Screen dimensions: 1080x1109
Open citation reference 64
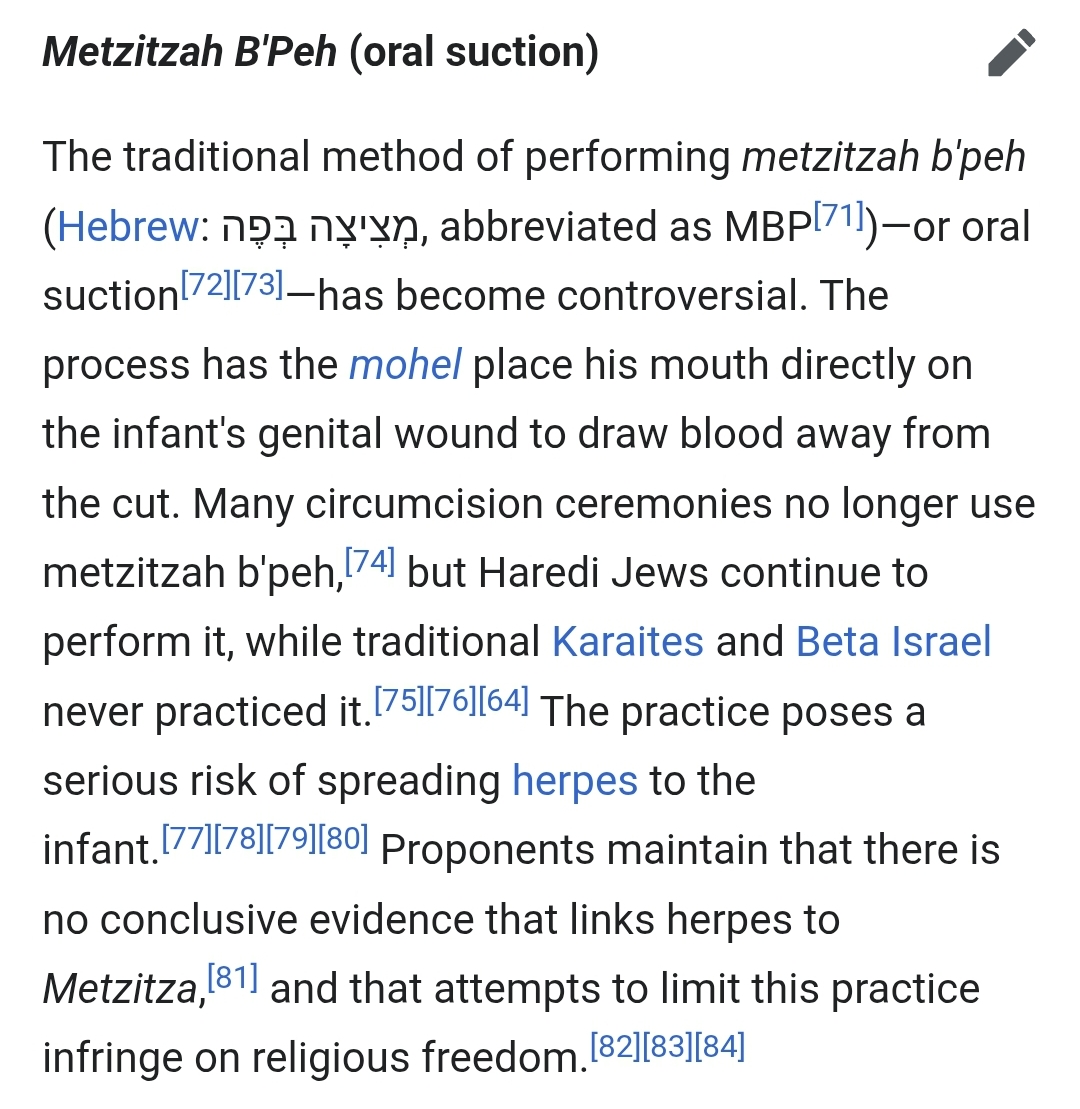(504, 700)
